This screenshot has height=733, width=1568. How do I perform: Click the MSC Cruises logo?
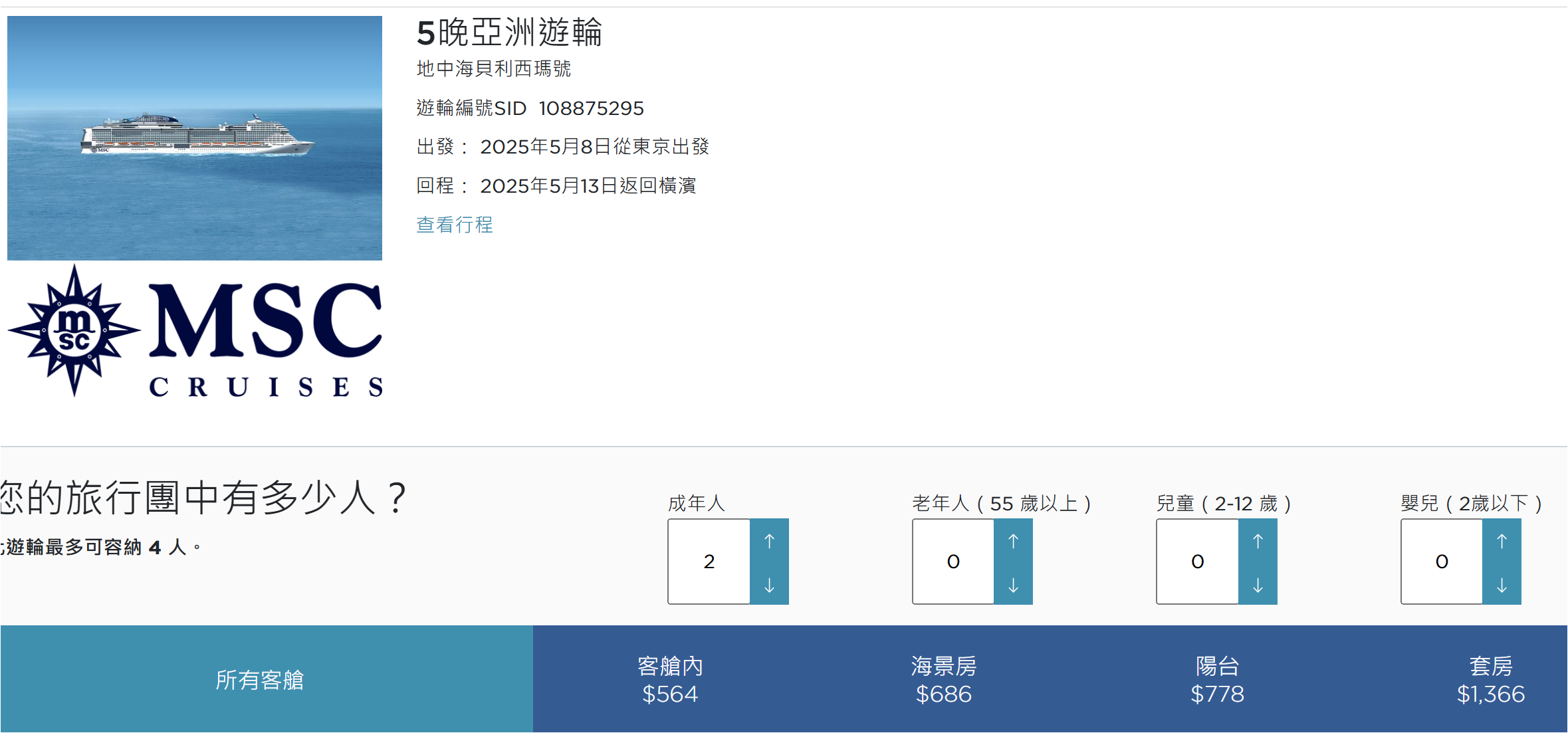(195, 331)
